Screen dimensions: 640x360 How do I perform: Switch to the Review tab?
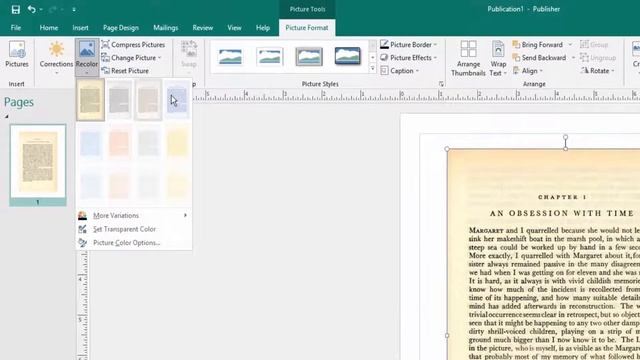[x=203, y=28]
